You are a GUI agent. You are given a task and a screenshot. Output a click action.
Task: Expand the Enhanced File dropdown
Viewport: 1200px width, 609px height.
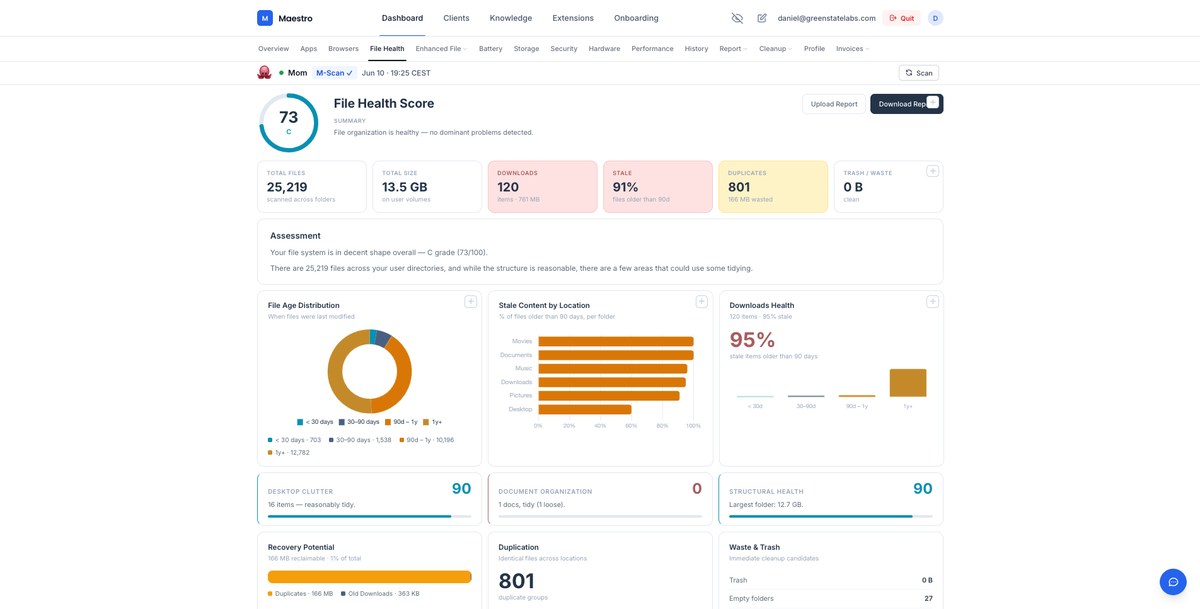(x=441, y=49)
